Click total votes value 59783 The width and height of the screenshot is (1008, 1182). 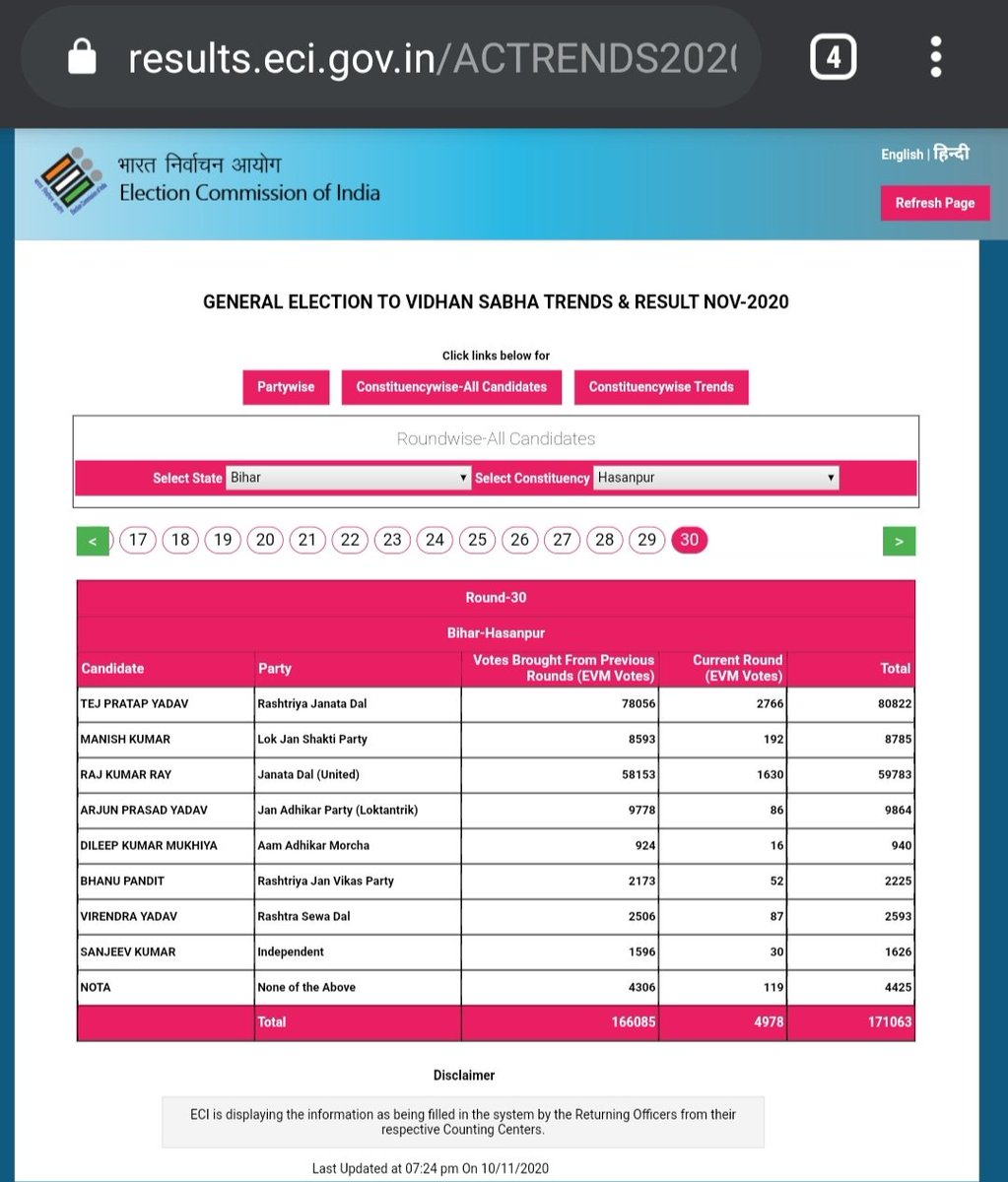895,774
